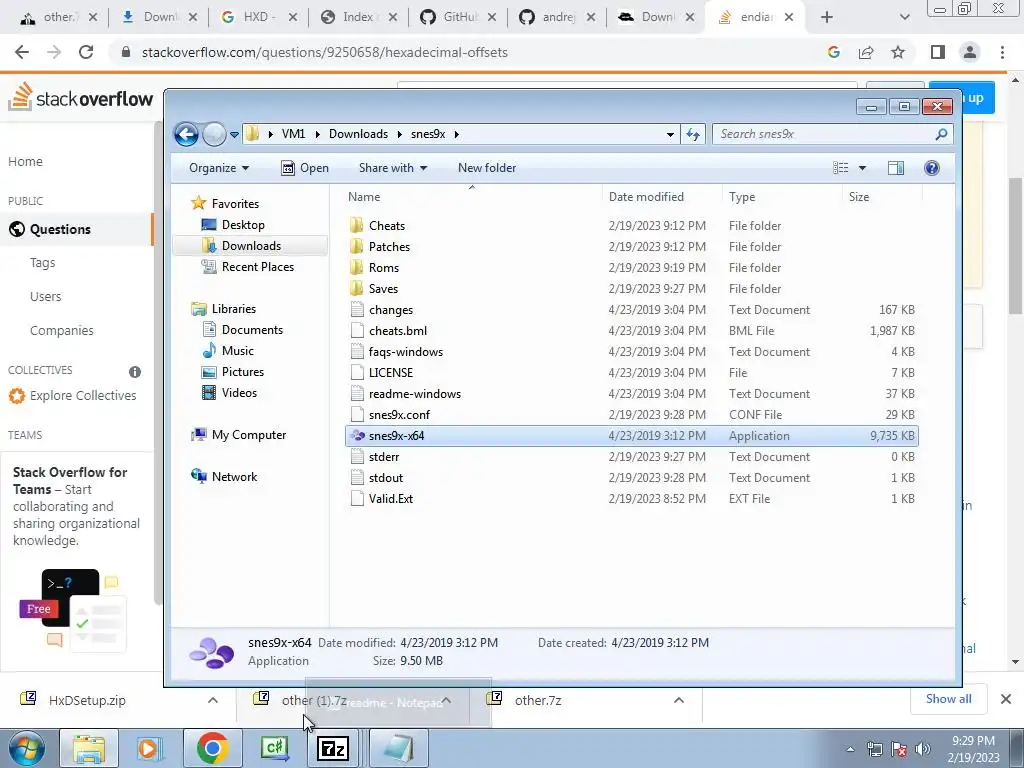Select Libraries in navigation pane
The width and height of the screenshot is (1024, 768).
click(233, 309)
